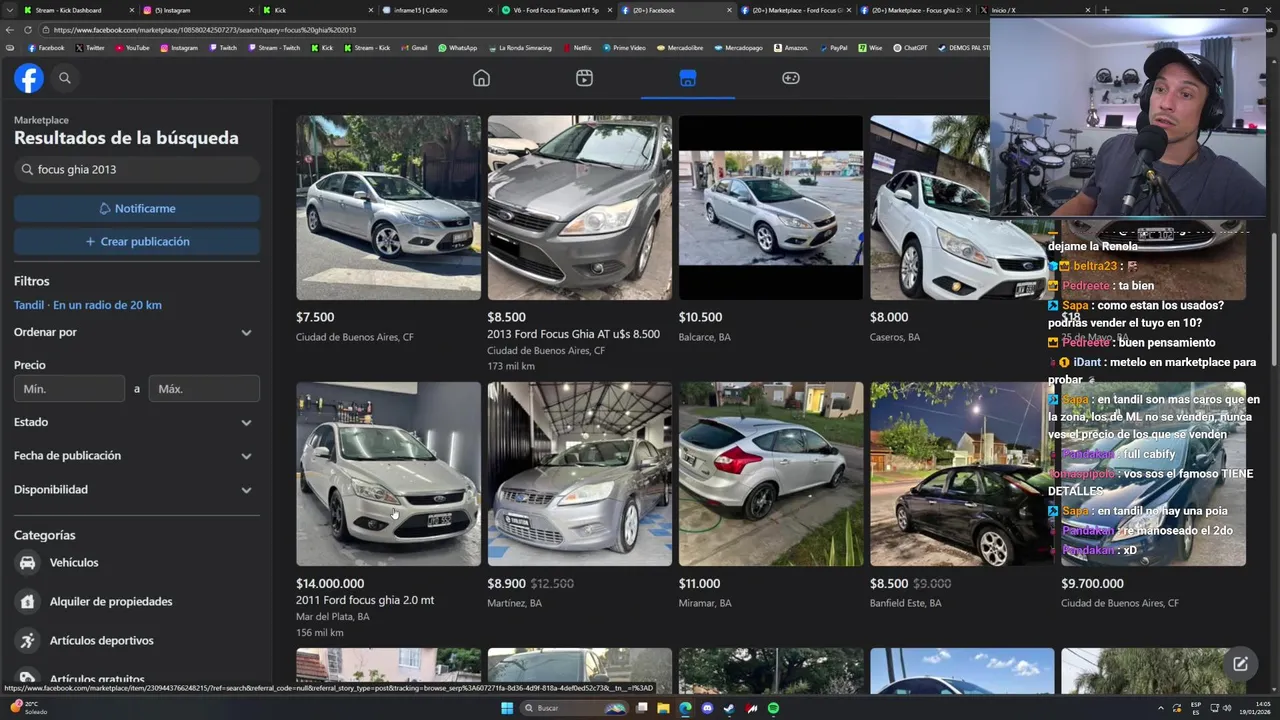Open the Netflix bookmark

point(577,48)
